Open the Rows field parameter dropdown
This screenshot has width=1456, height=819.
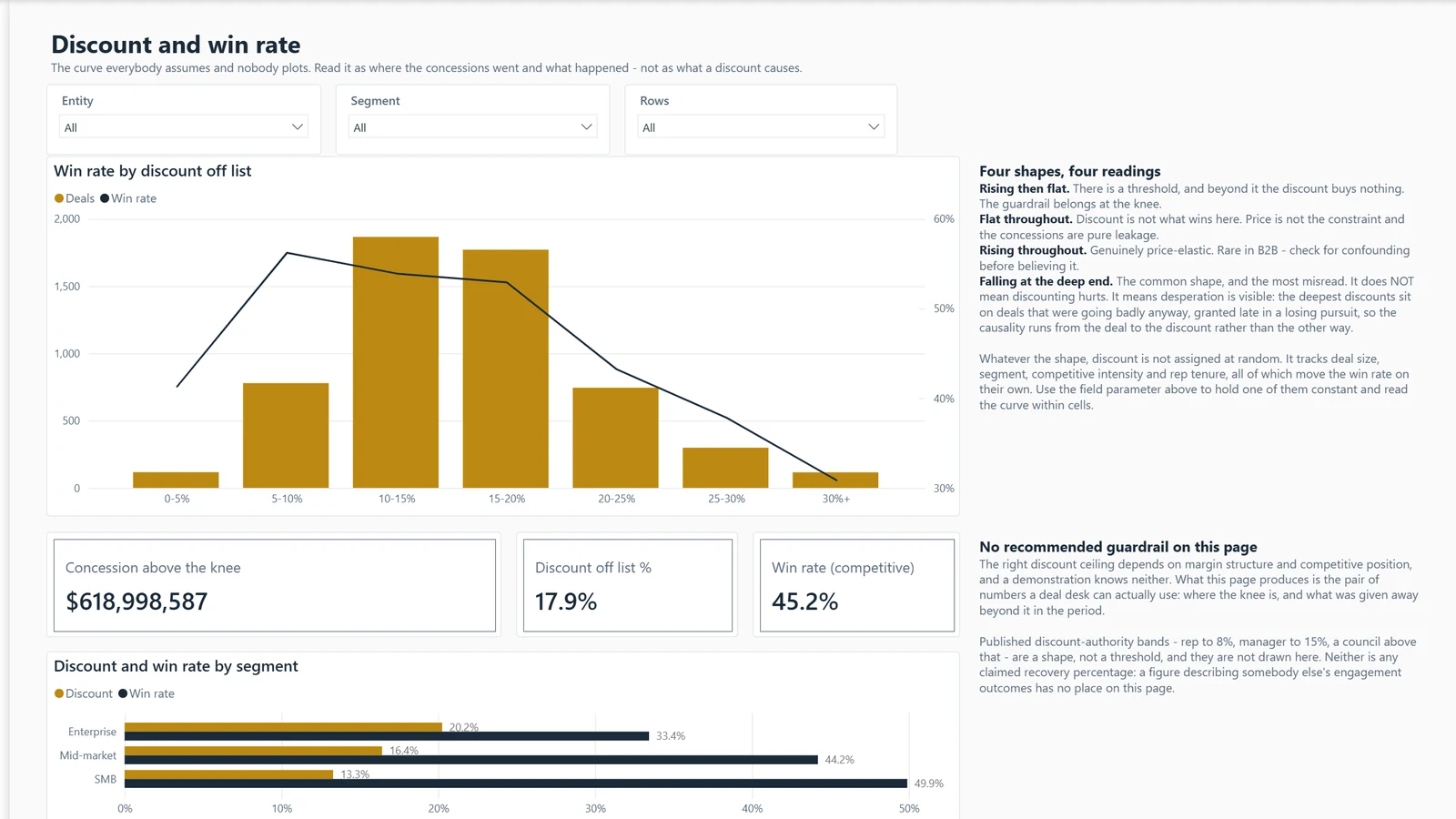[x=761, y=126]
